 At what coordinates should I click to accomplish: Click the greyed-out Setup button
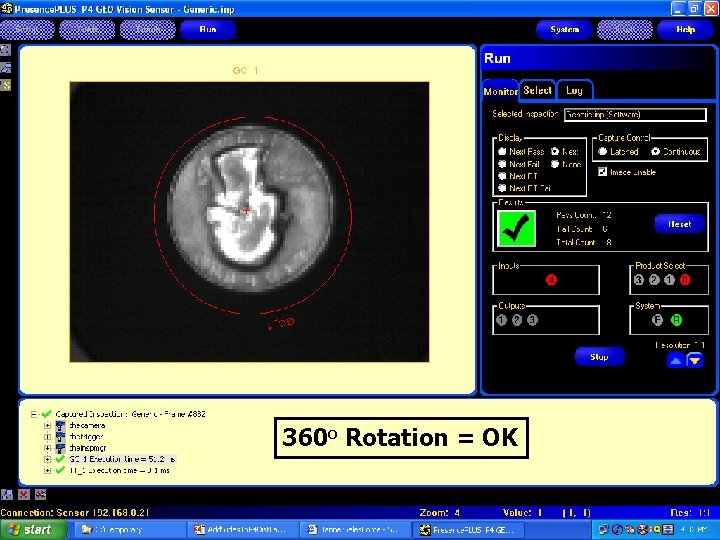tap(27, 29)
